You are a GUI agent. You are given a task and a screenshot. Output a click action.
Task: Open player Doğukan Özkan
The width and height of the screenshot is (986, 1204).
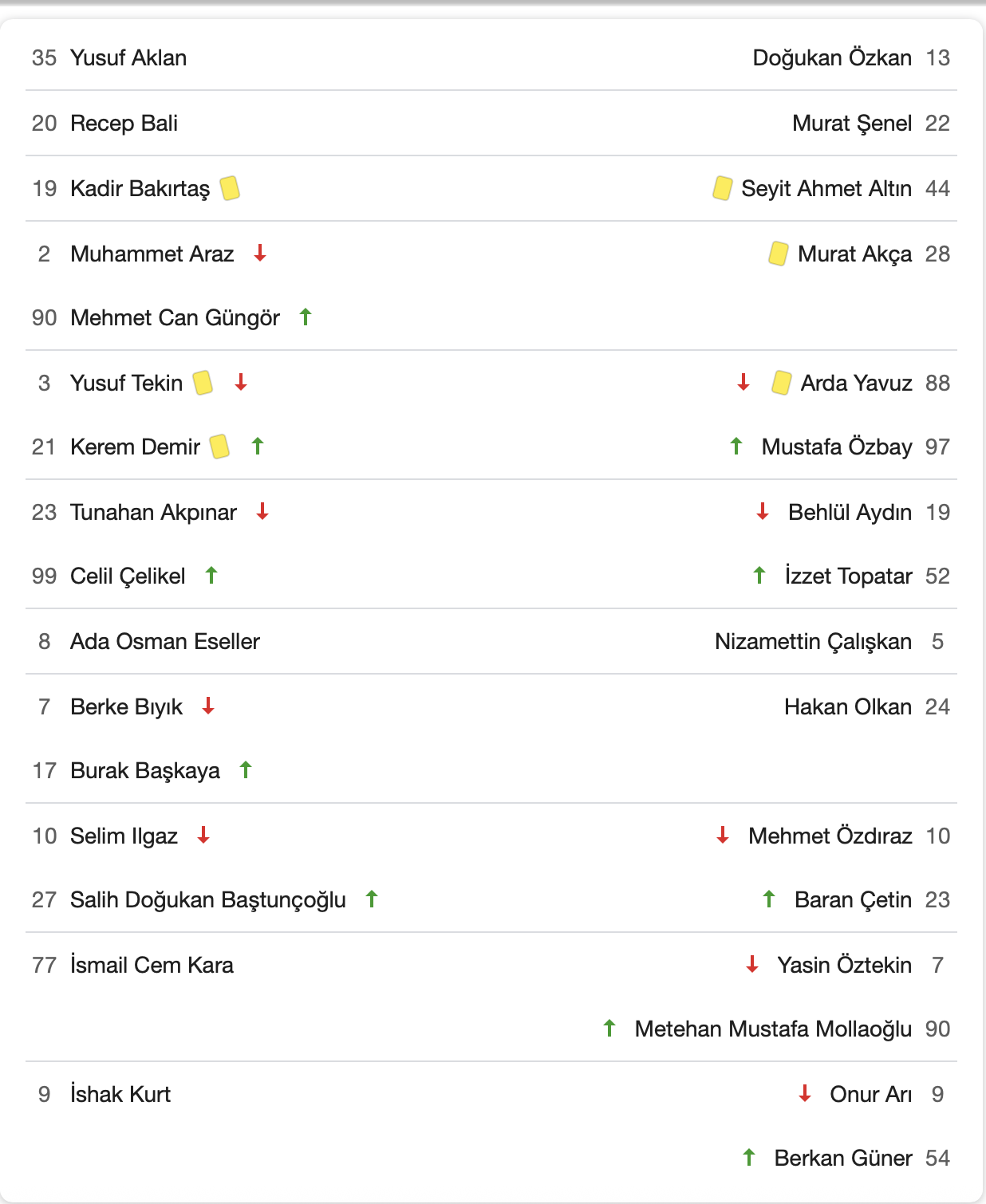pyautogui.click(x=832, y=57)
